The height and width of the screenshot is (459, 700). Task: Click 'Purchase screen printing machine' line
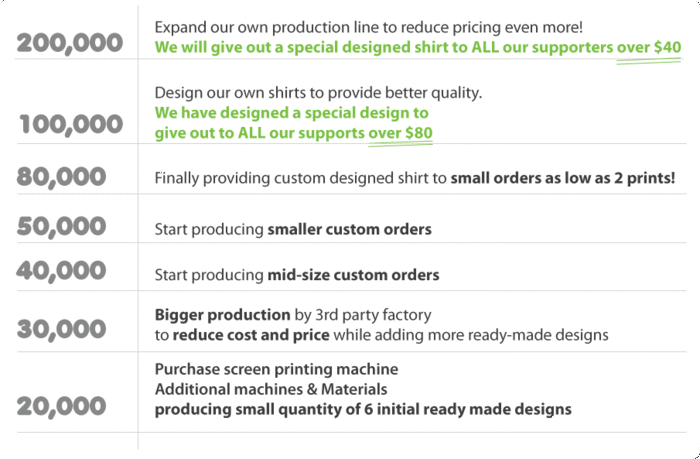(276, 369)
